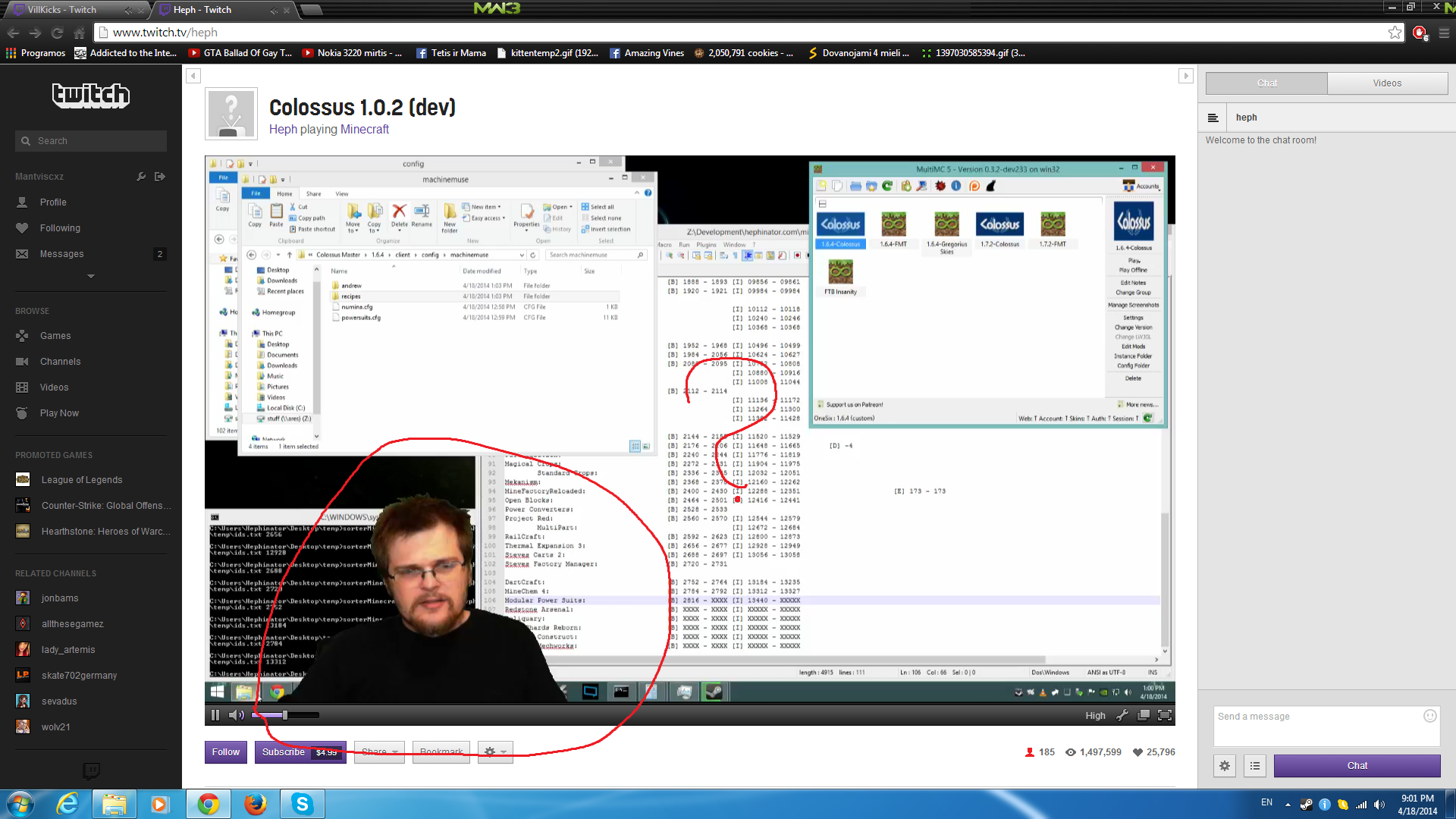The image size is (1456, 819).
Task: Open Programos apps bookmark
Action: click(x=36, y=53)
